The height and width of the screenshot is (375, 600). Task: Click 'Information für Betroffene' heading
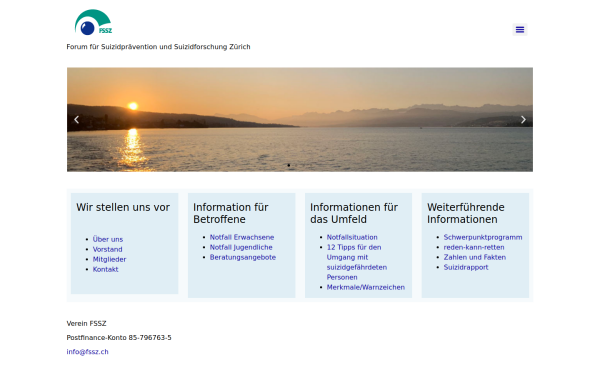click(231, 213)
